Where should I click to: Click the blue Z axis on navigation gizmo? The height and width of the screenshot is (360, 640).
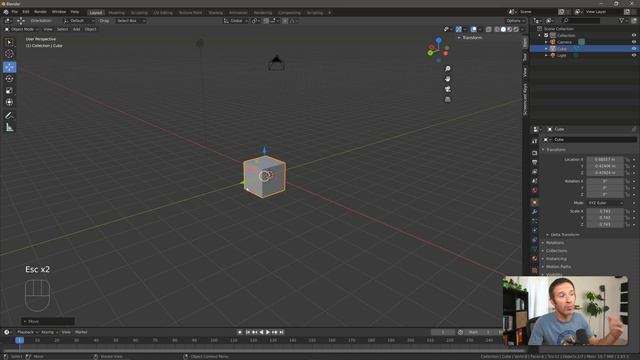[439, 40]
